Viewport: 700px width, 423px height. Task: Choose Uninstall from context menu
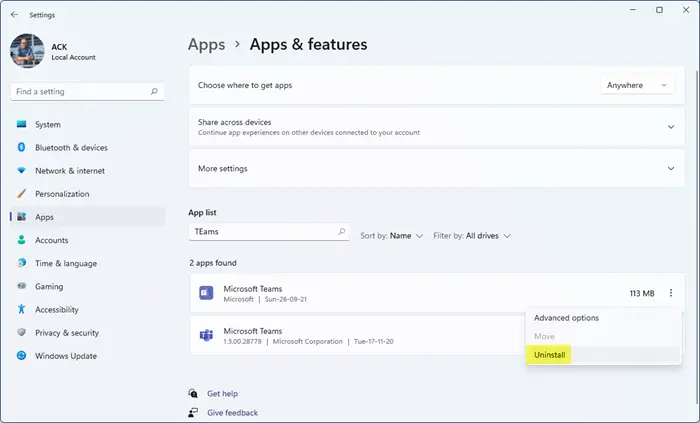point(604,355)
